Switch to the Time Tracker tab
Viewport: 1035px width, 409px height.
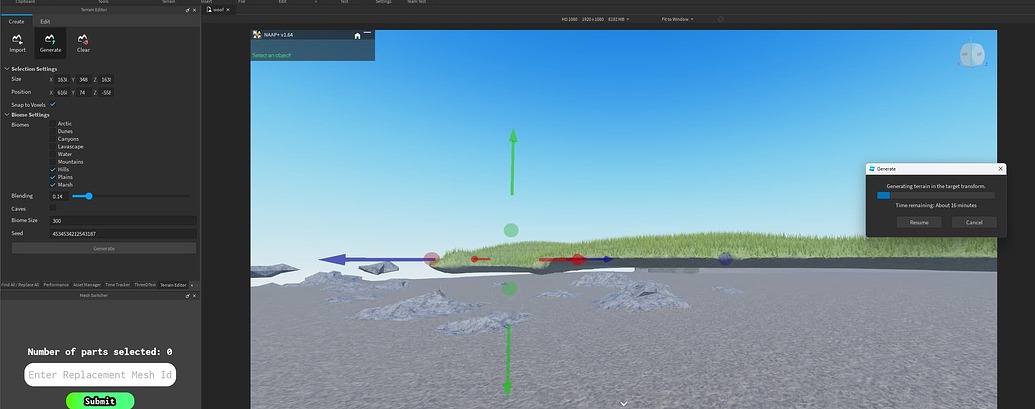[x=118, y=285]
